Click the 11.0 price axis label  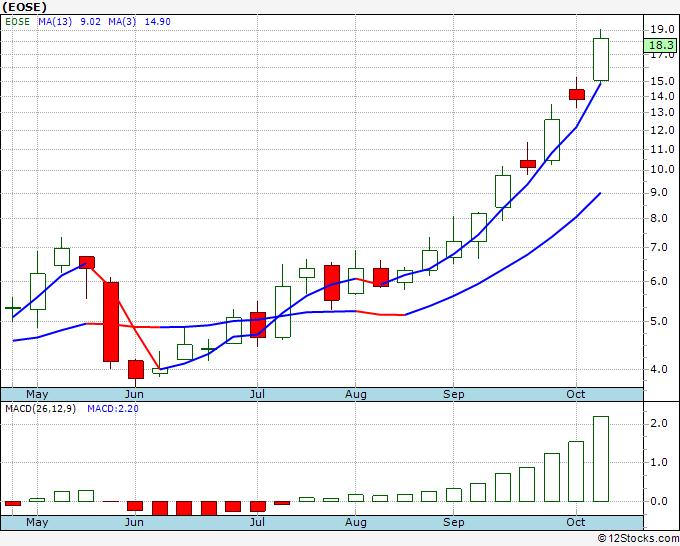pyautogui.click(x=662, y=149)
